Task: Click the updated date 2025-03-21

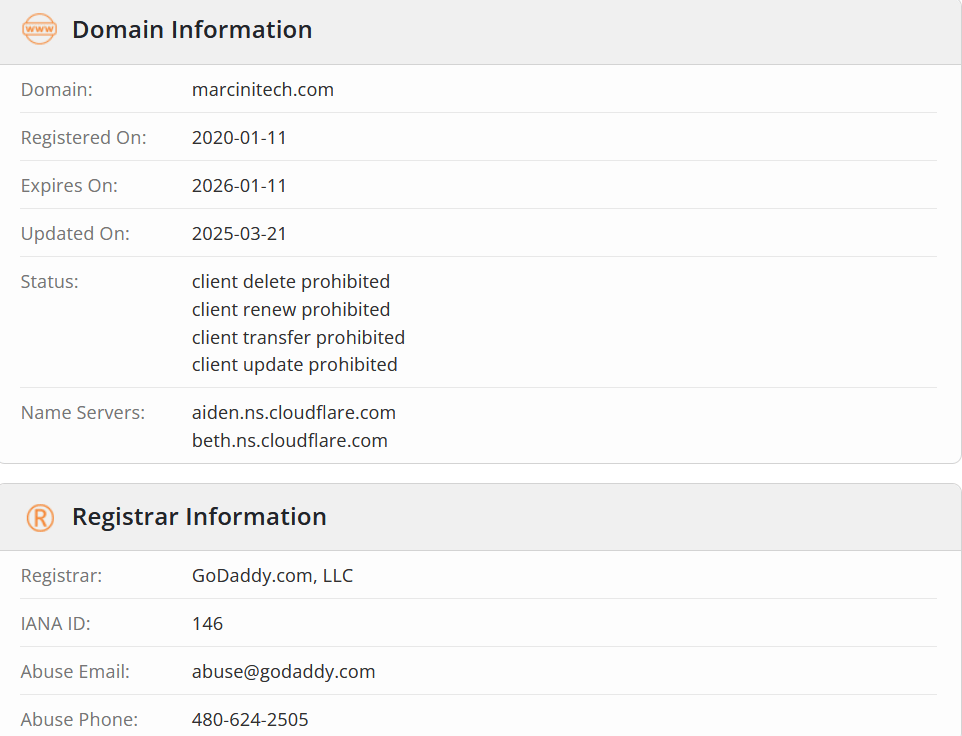Action: tap(239, 234)
